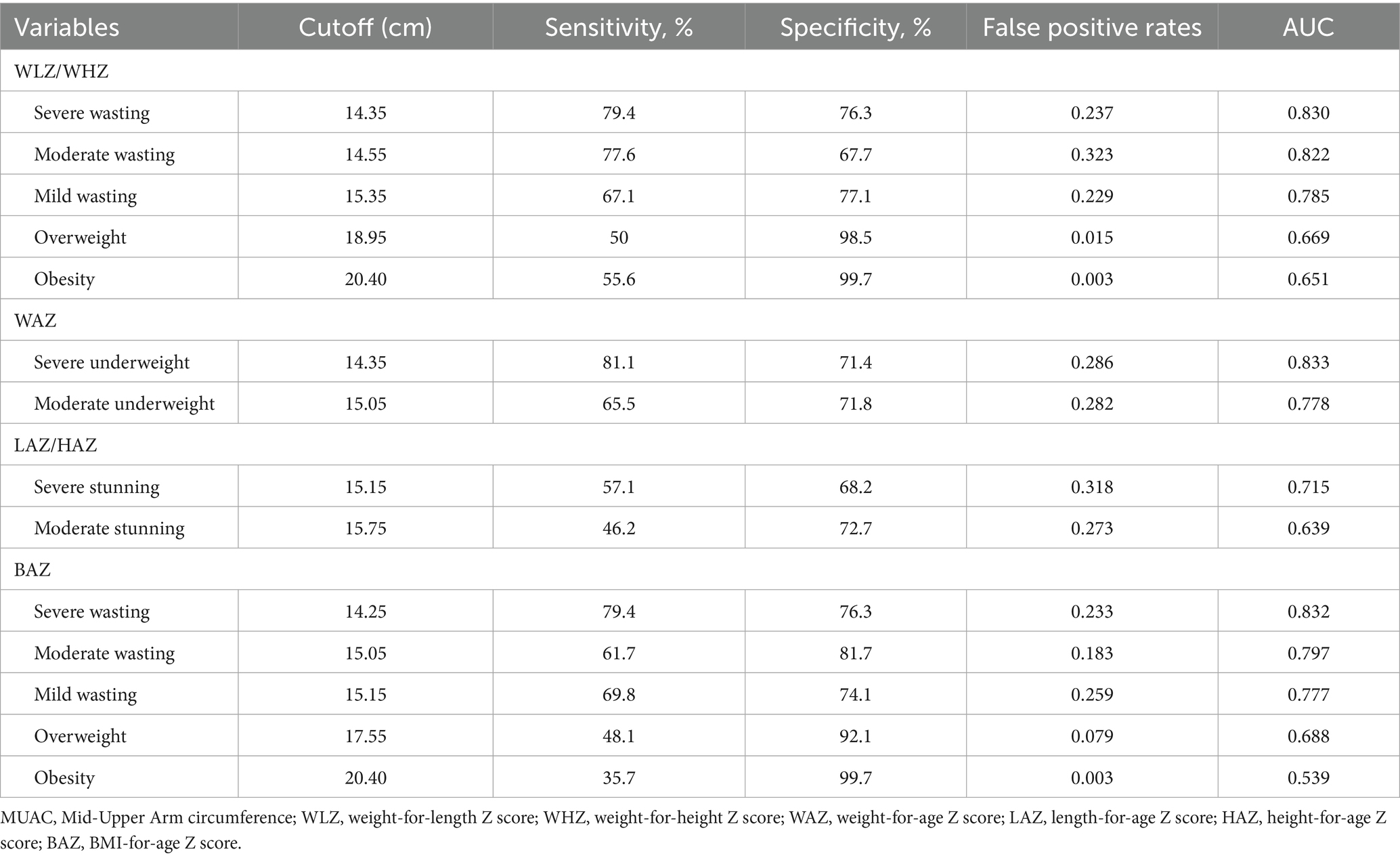The image size is (1400, 858).
Task: Select the AUC column header
Action: click(1308, 27)
